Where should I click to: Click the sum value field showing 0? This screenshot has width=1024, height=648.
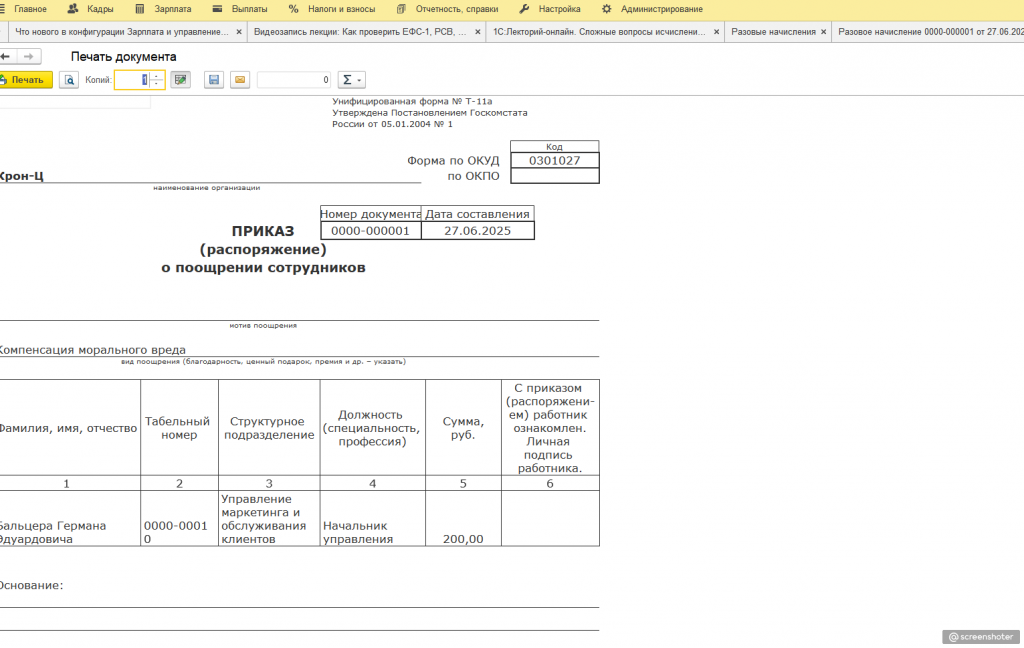click(294, 80)
